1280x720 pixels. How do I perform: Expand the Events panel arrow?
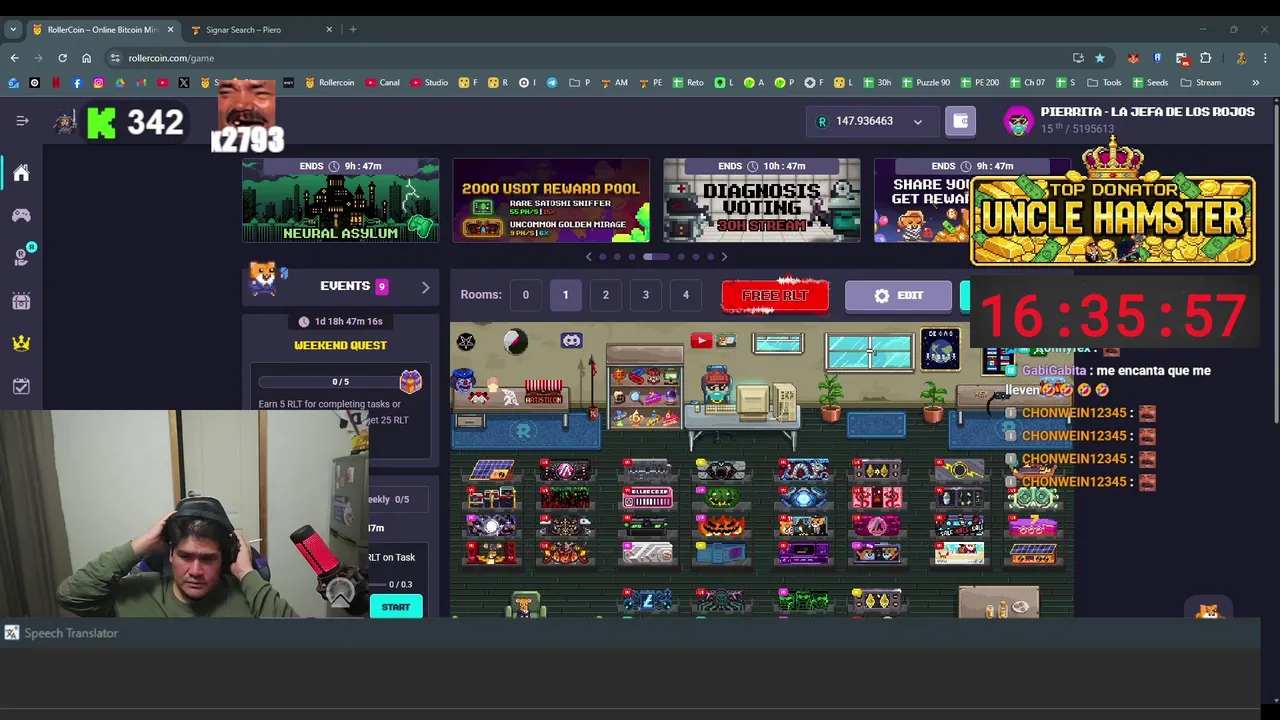click(425, 287)
